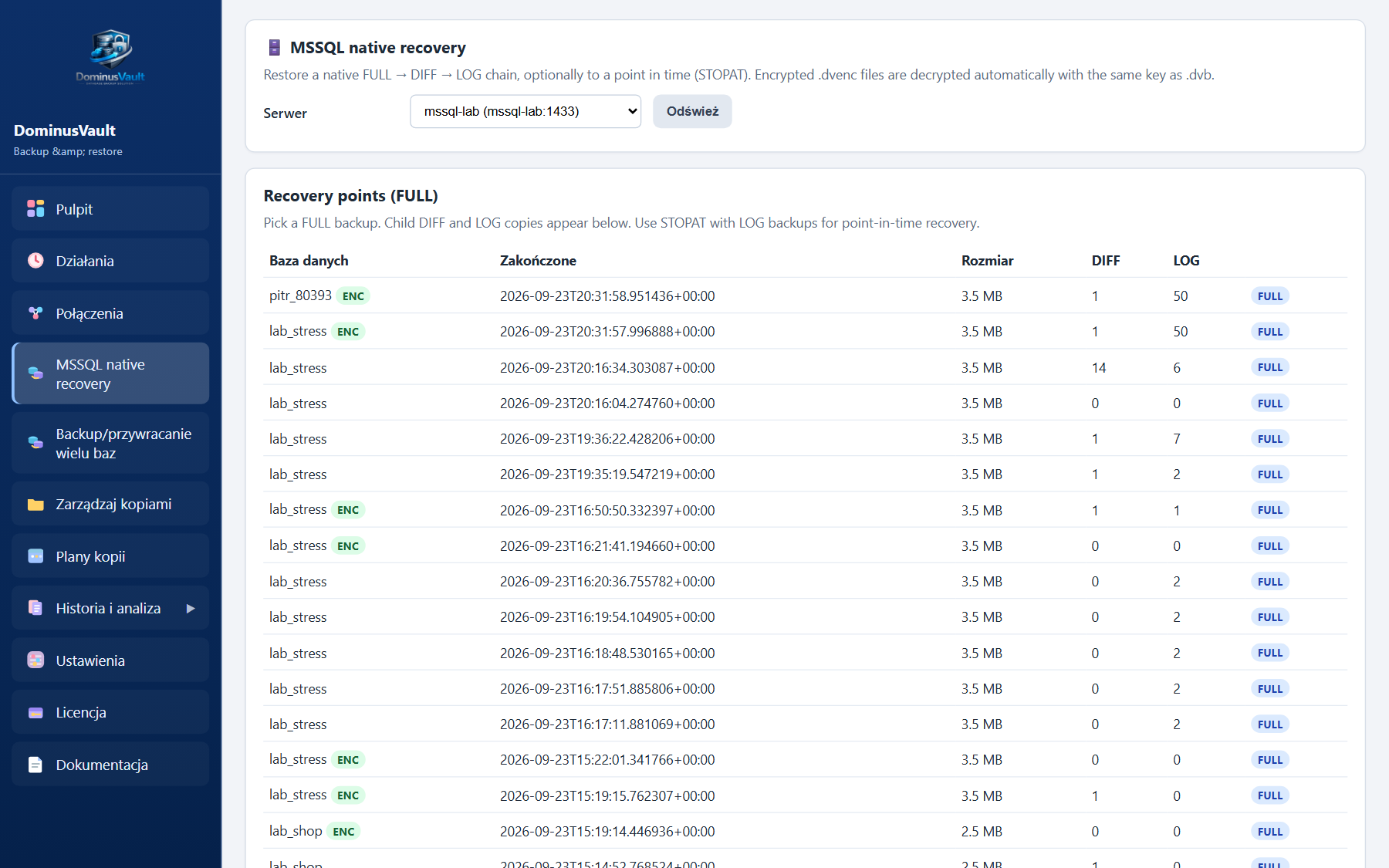Select the pitr_80393 database name
The width and height of the screenshot is (1389, 868).
(300, 296)
